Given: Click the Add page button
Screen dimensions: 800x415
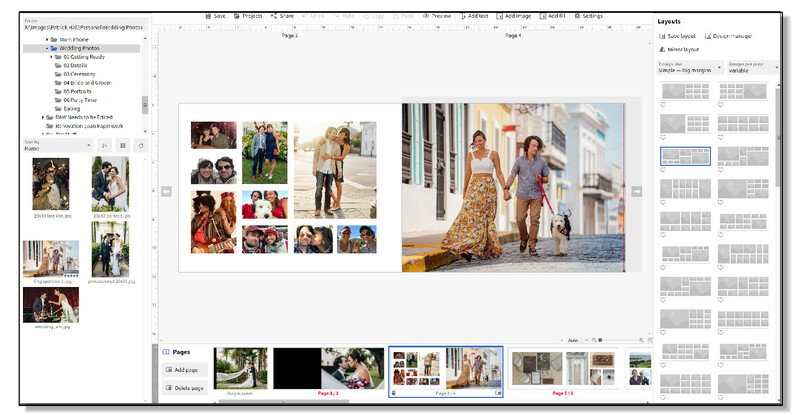Looking at the screenshot, I should (x=185, y=370).
